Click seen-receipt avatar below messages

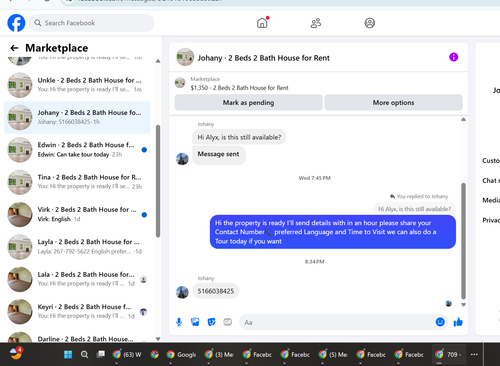coord(449,303)
